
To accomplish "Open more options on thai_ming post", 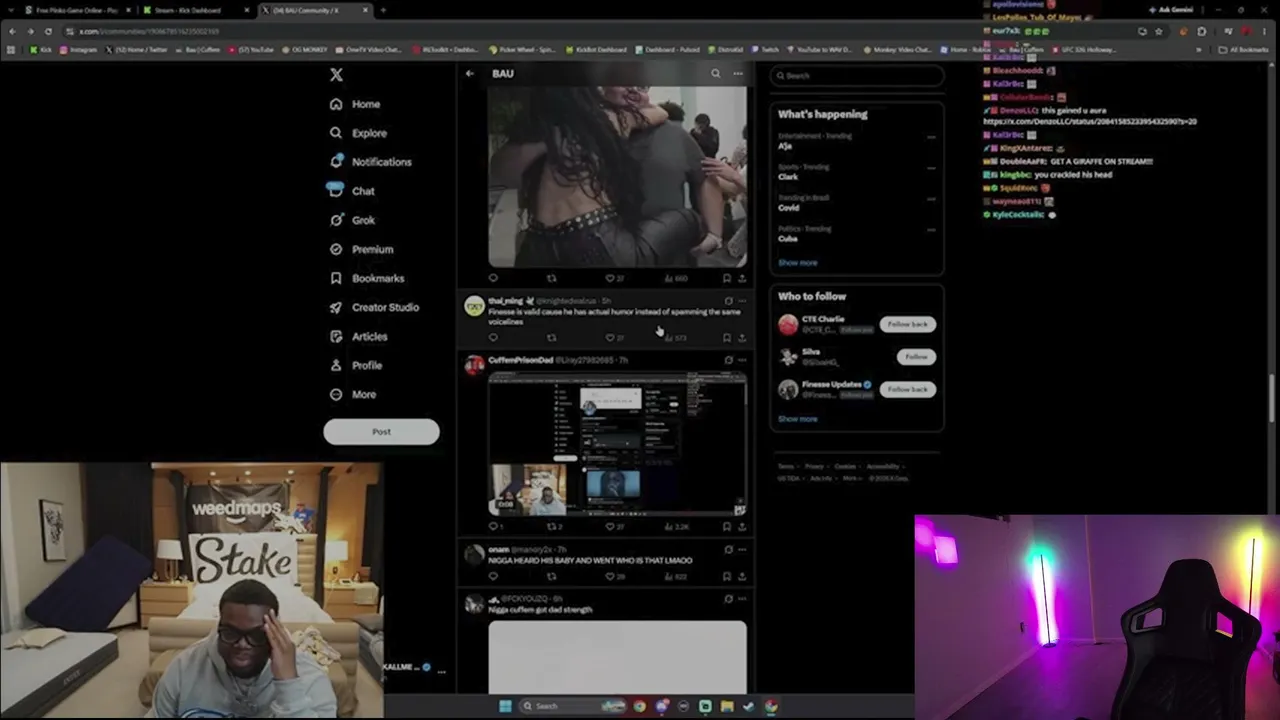I will 741,301.
